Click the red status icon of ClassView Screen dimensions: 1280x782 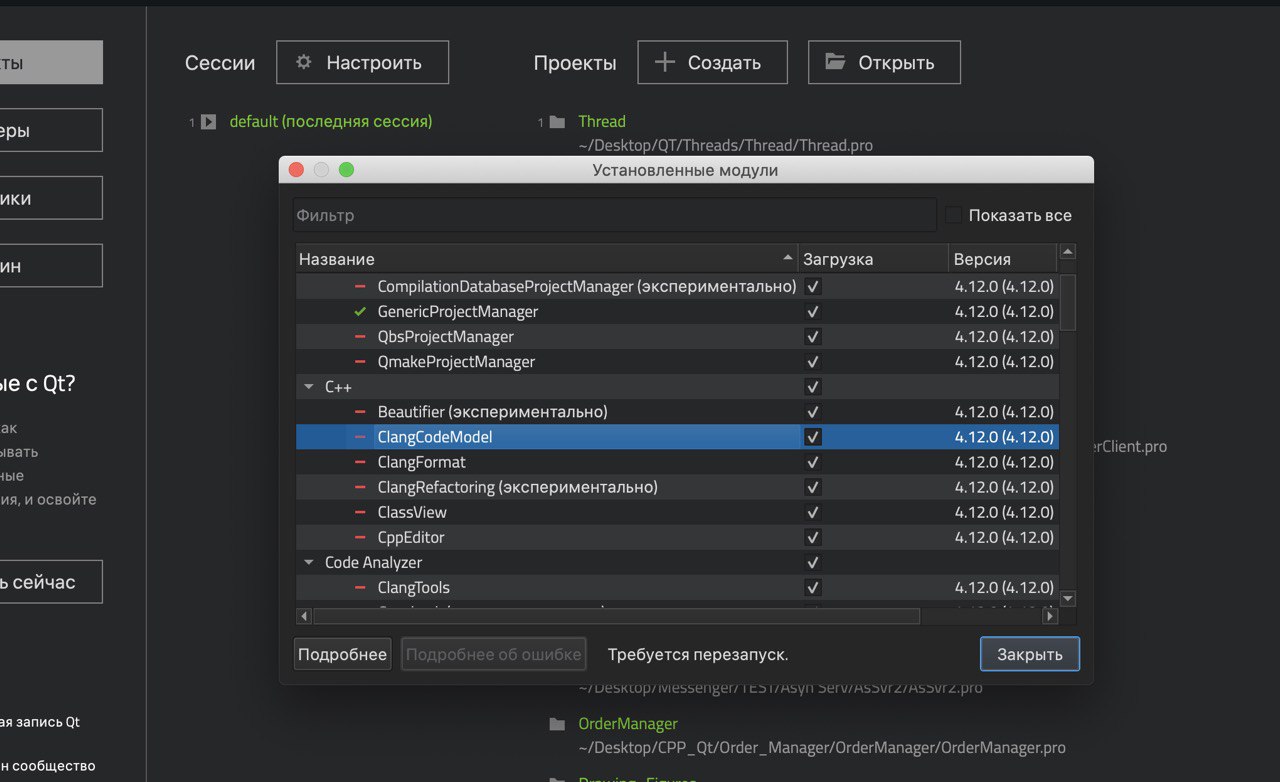point(360,512)
